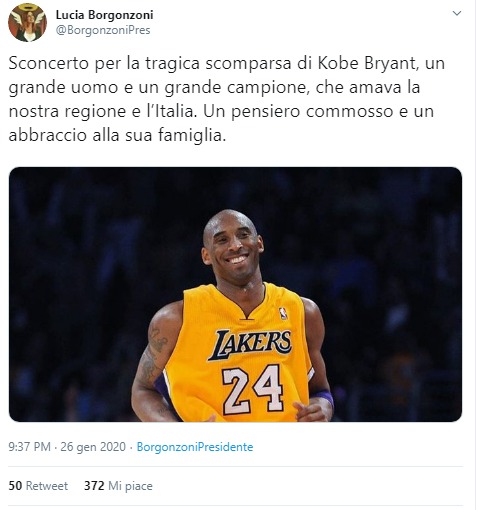Click the date 26 gen 2020

point(93,447)
